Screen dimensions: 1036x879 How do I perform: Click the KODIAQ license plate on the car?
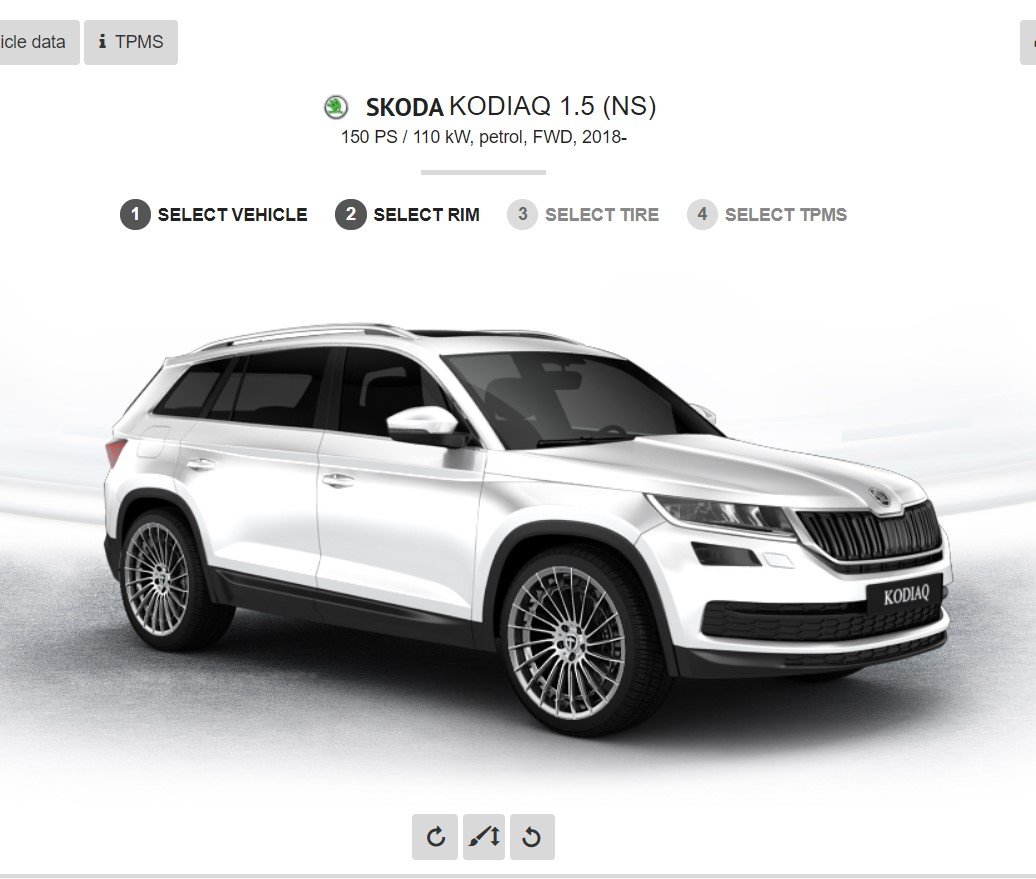pos(906,595)
